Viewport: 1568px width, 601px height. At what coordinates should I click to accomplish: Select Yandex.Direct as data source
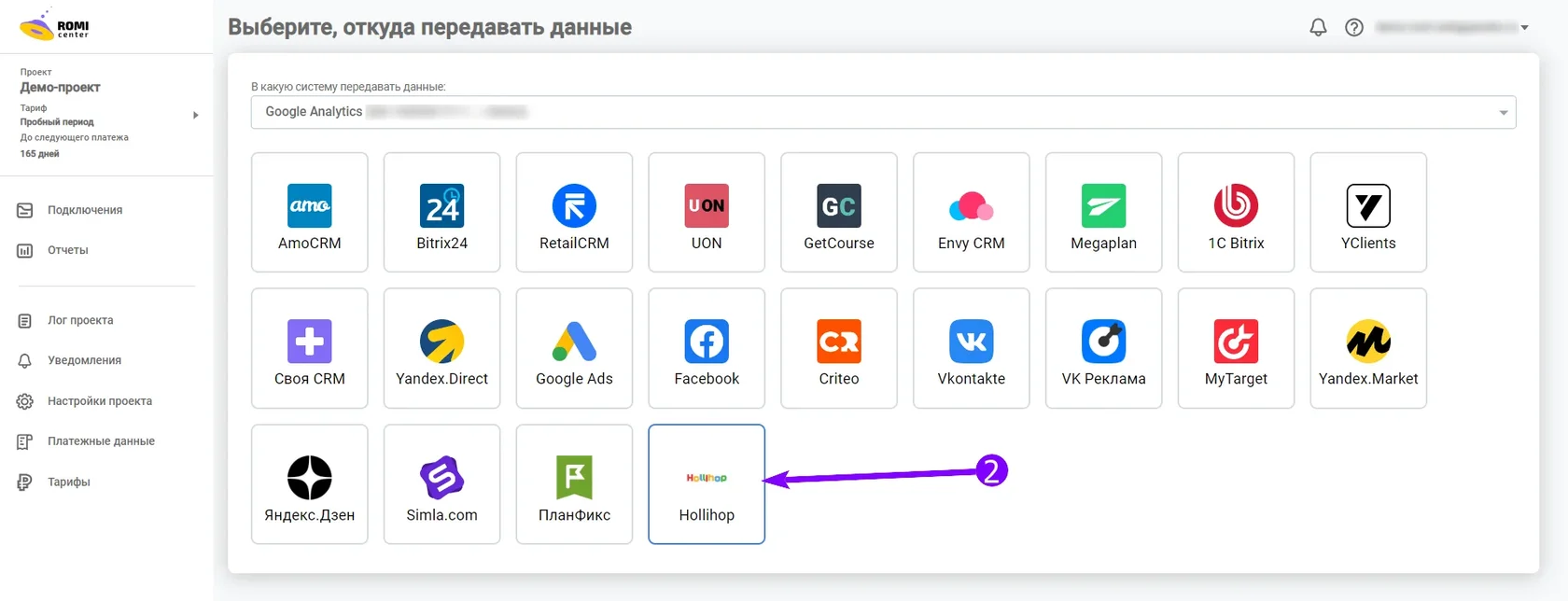(x=442, y=348)
